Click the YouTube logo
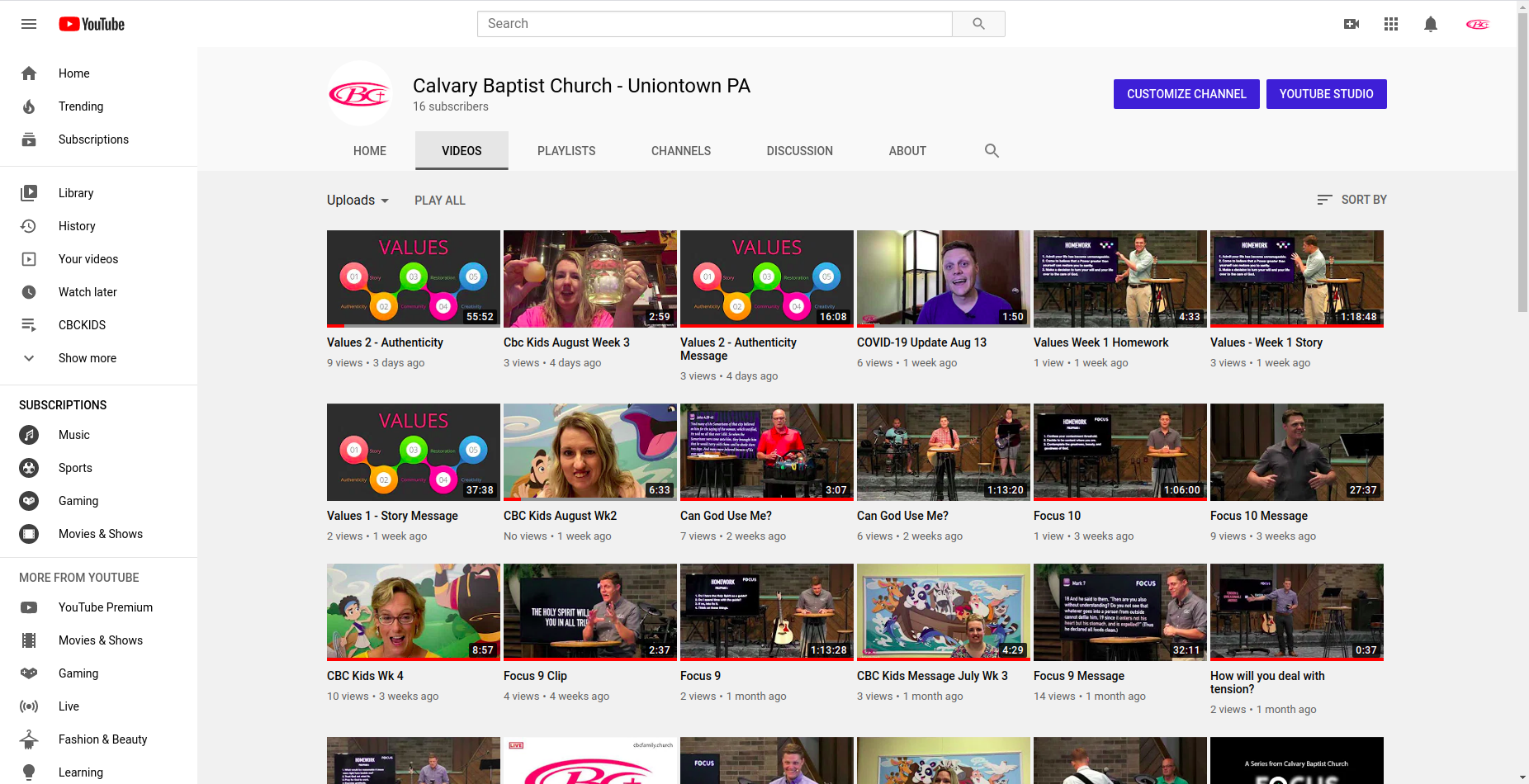Viewport: 1529px width, 784px height. pyautogui.click(x=92, y=24)
